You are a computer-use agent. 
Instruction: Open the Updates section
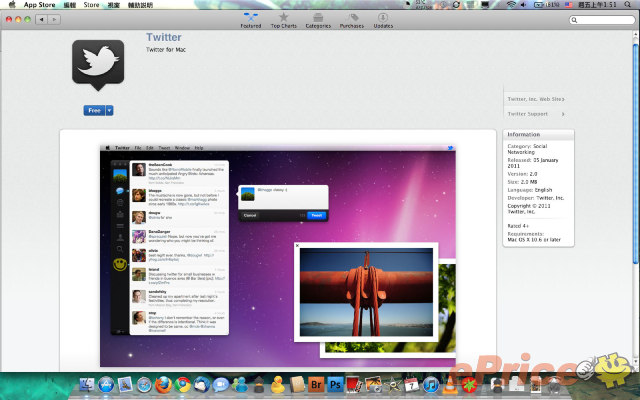(383, 20)
